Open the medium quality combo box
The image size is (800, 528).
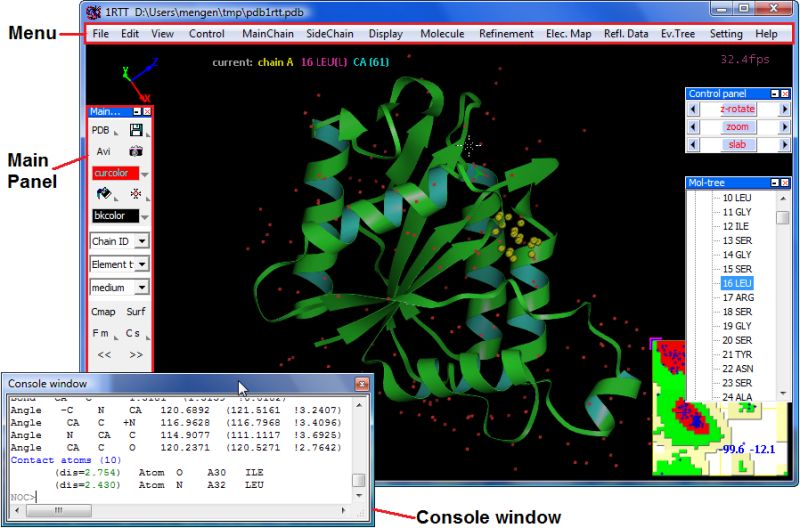click(x=119, y=288)
